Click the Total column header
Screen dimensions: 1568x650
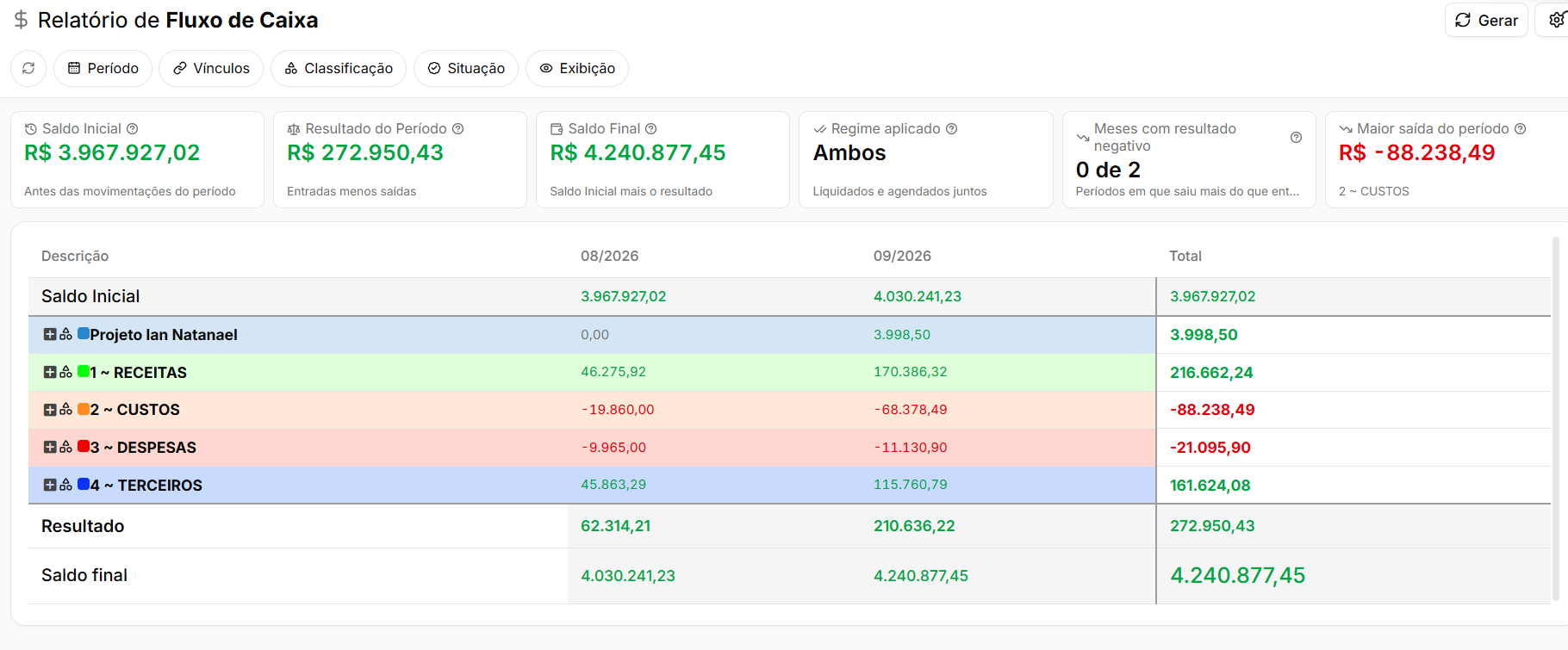pos(1185,256)
